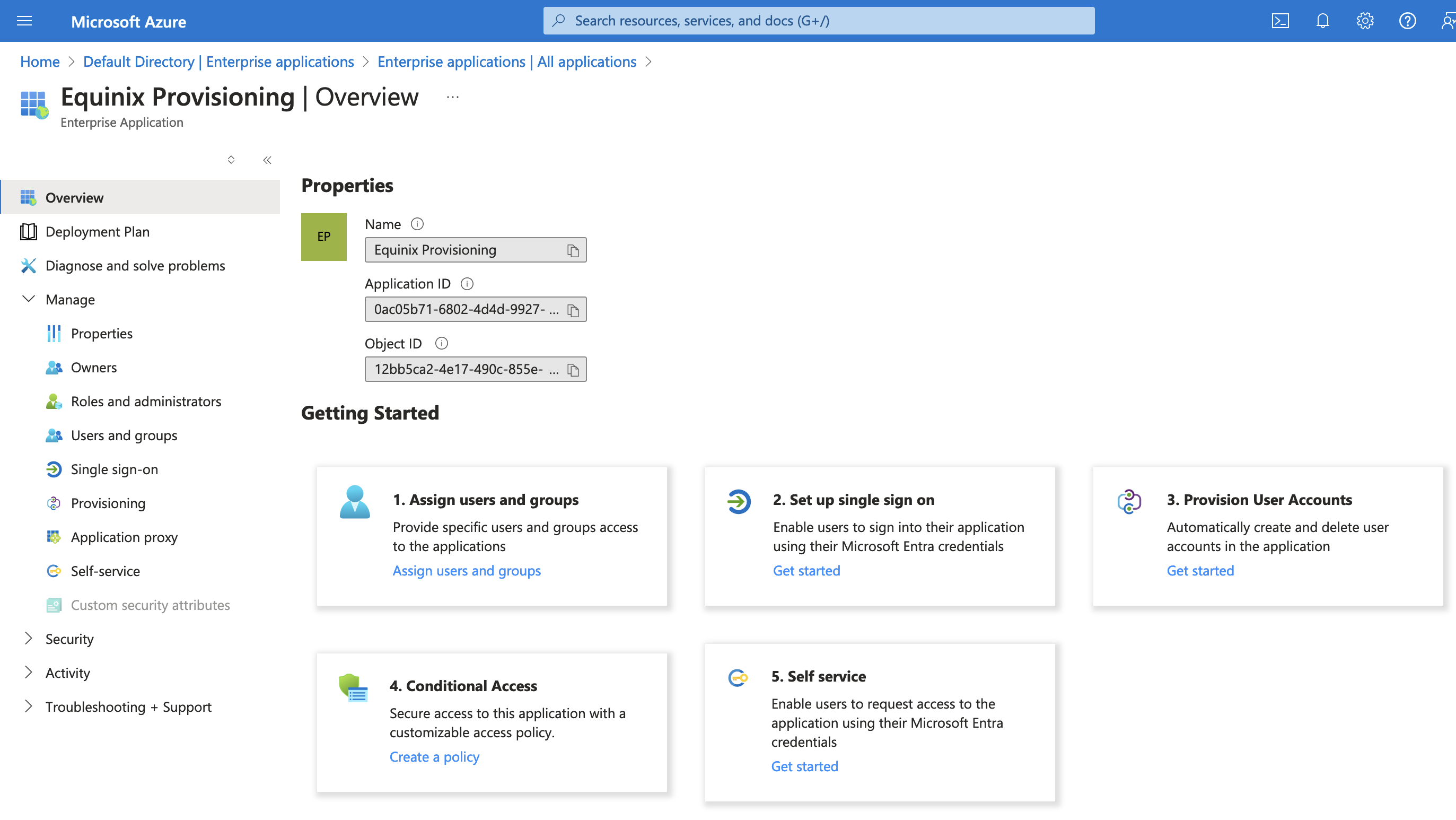Click the Assign users and groups card icon

[355, 502]
